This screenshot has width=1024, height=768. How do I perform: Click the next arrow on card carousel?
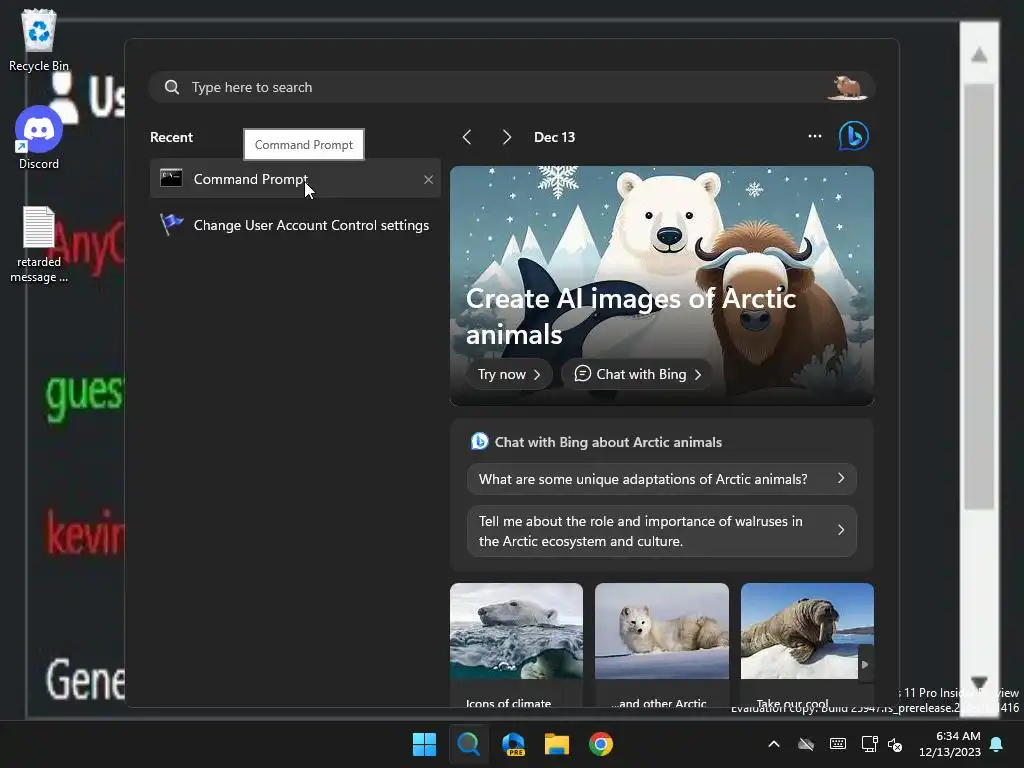865,664
